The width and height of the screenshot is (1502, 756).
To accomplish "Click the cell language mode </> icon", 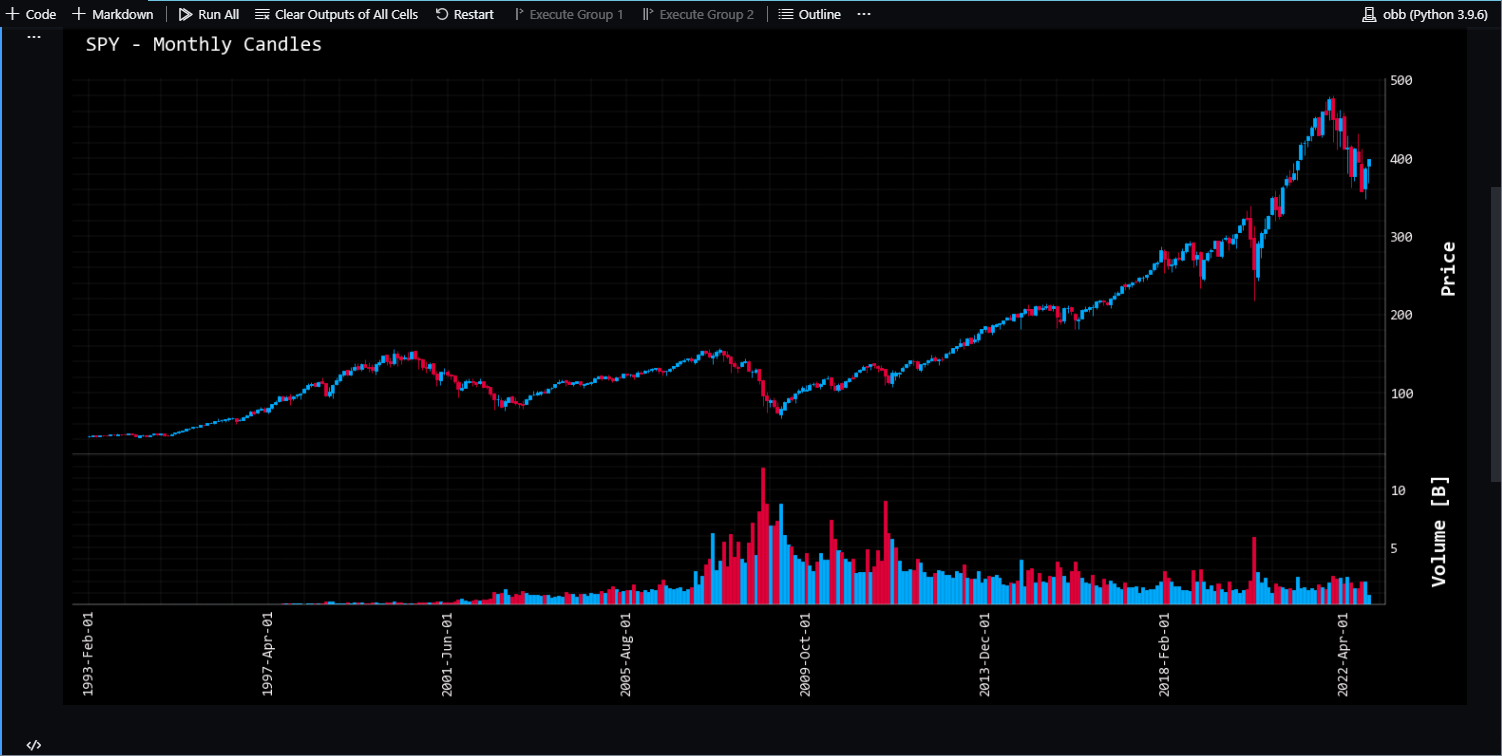I will tap(33, 745).
